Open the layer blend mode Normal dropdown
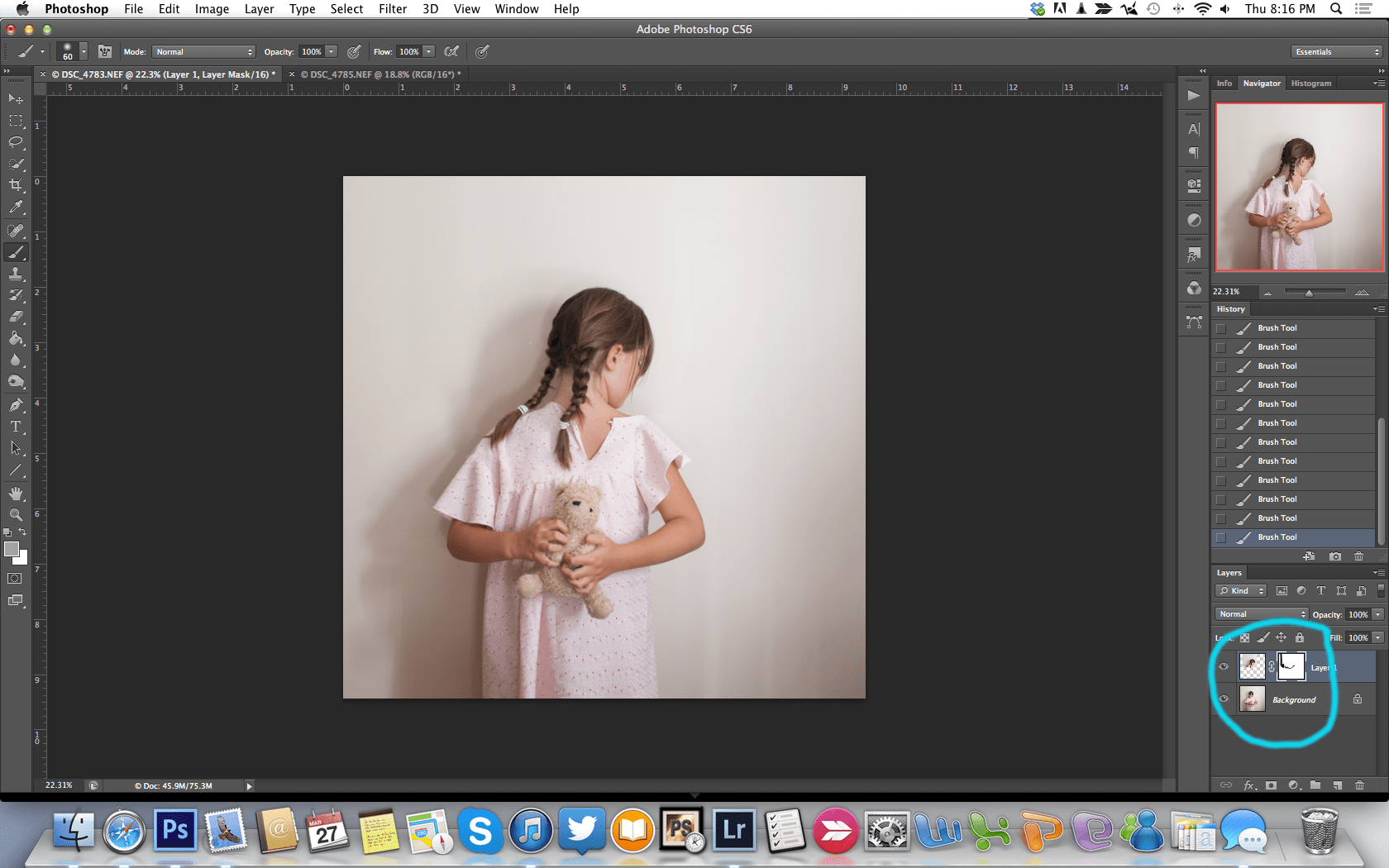The image size is (1389, 868). 1261,614
